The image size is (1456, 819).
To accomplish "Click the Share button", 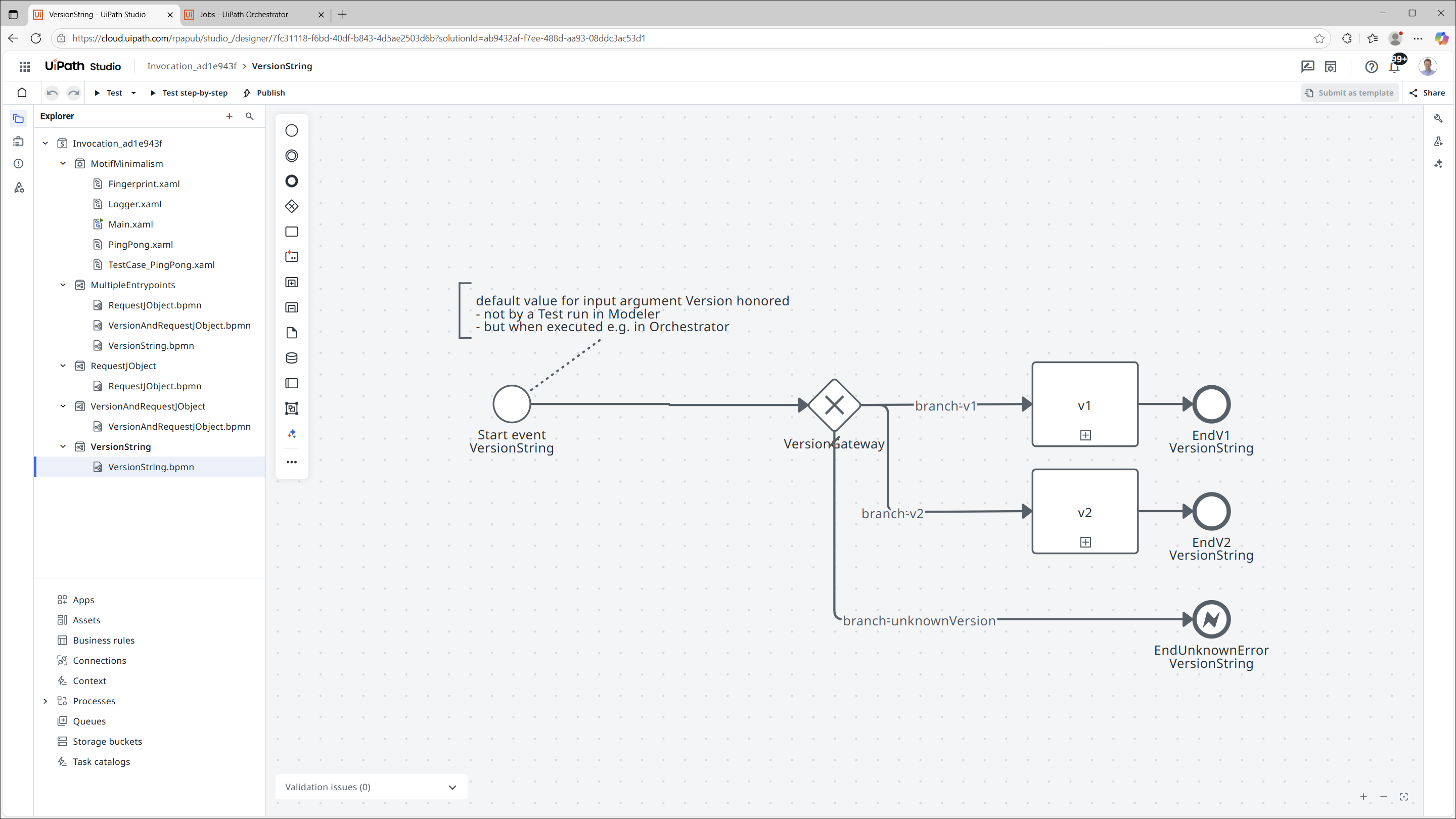I will pyautogui.click(x=1427, y=93).
